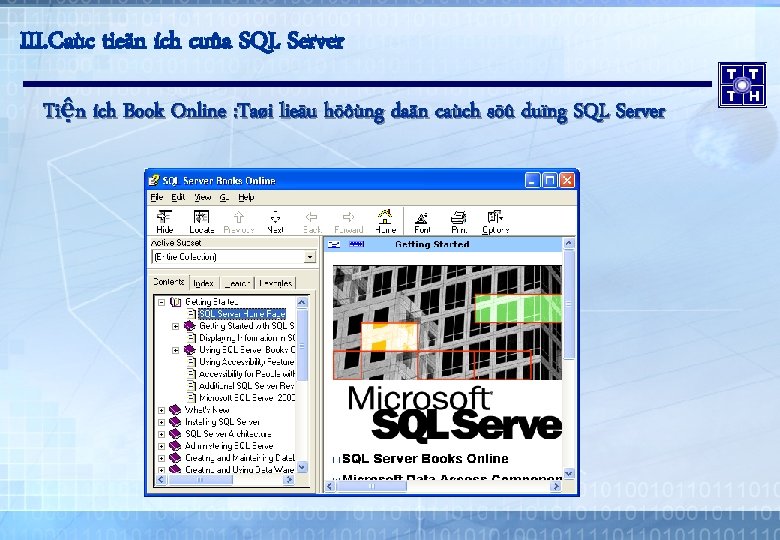Switch to the Index tab

pos(203,283)
